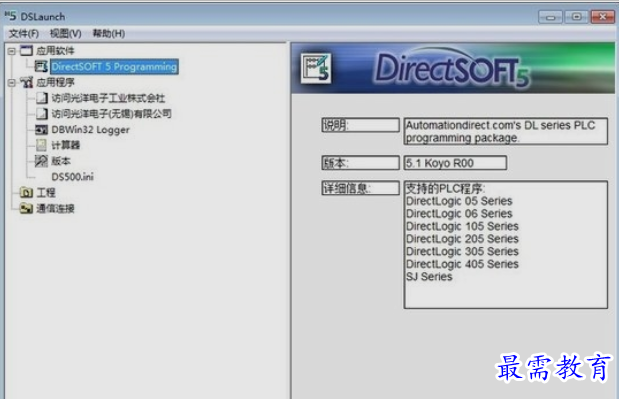
Task: Click the DirectLogic 06 Series line
Action: pyautogui.click(x=459, y=214)
